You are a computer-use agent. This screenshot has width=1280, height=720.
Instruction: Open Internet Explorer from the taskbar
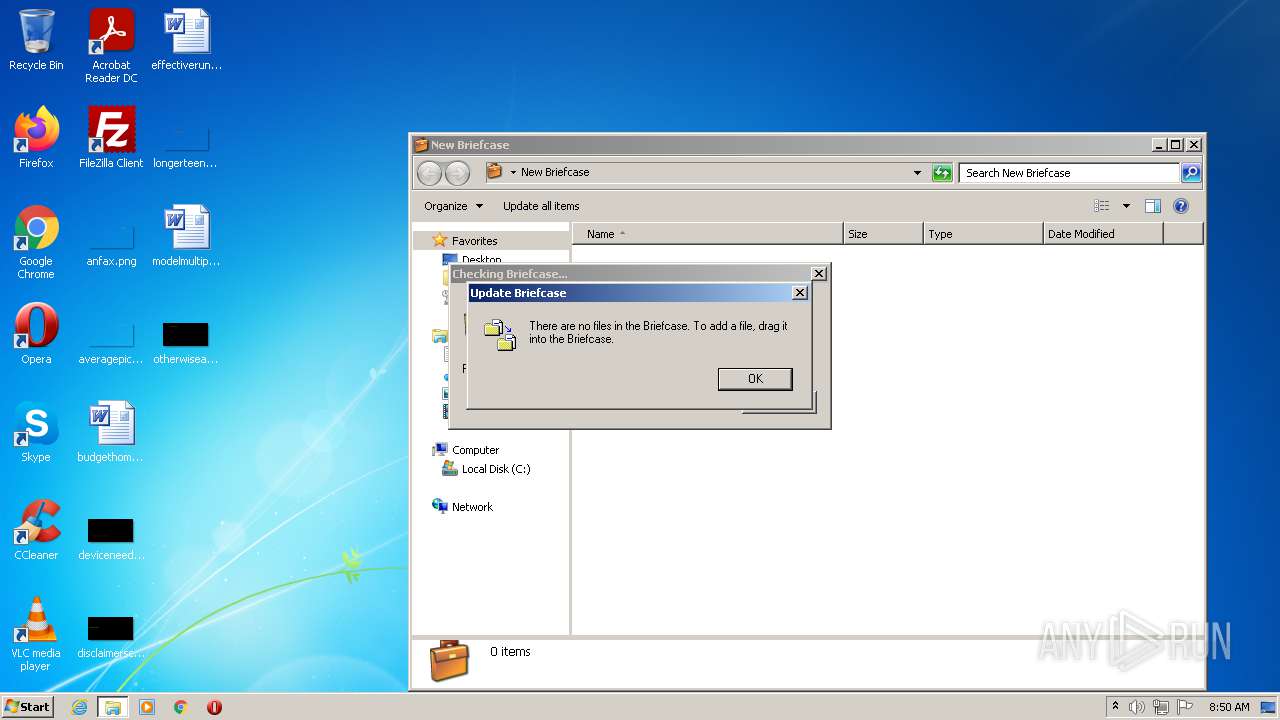click(x=80, y=707)
